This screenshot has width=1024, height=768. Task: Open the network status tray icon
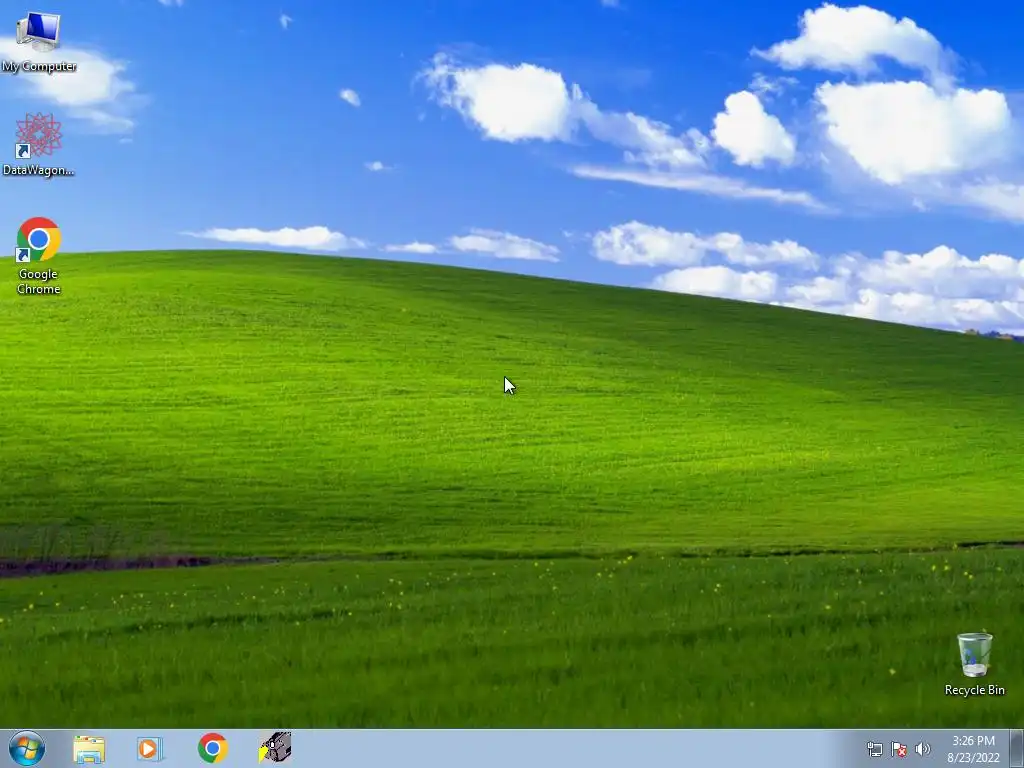pos(874,749)
